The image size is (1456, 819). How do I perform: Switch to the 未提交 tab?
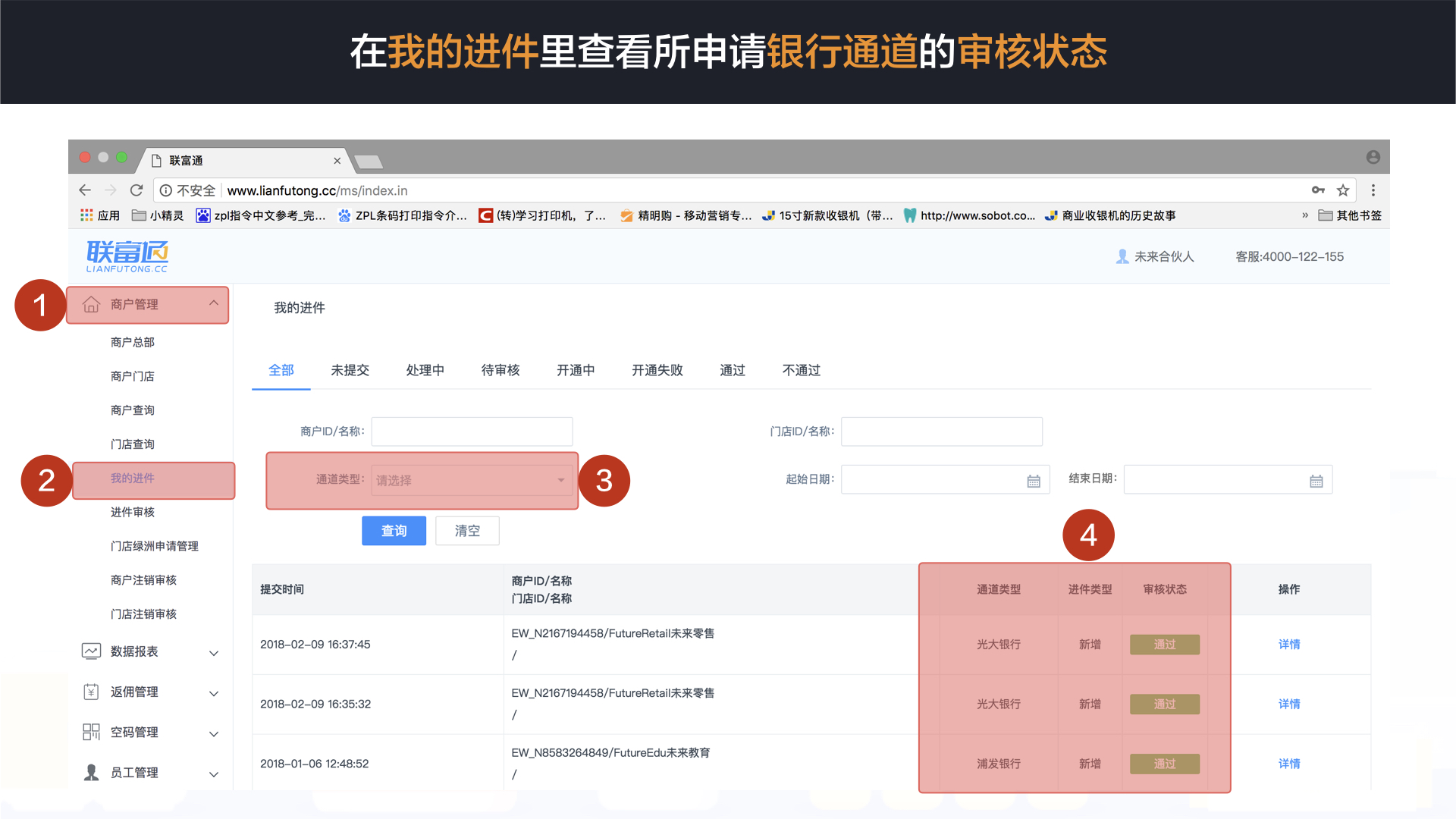point(350,370)
